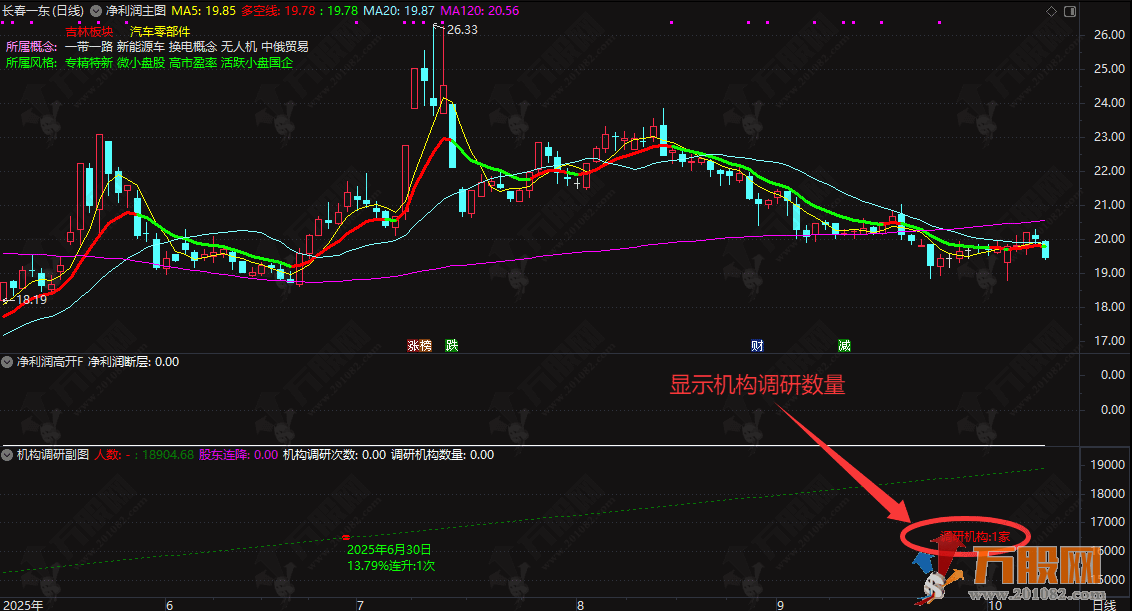The width and height of the screenshot is (1132, 611).
Task: Click the 新能源车 concept tag
Action: point(141,46)
